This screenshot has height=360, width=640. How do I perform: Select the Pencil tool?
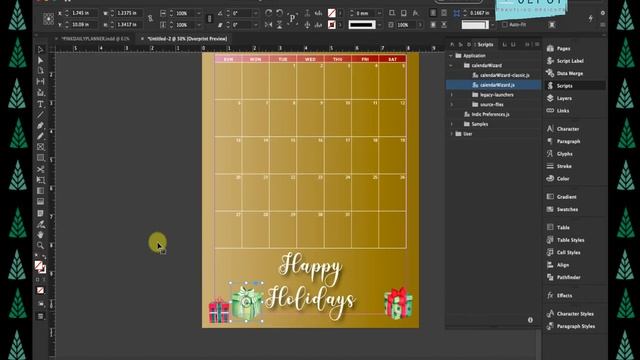pos(40,136)
